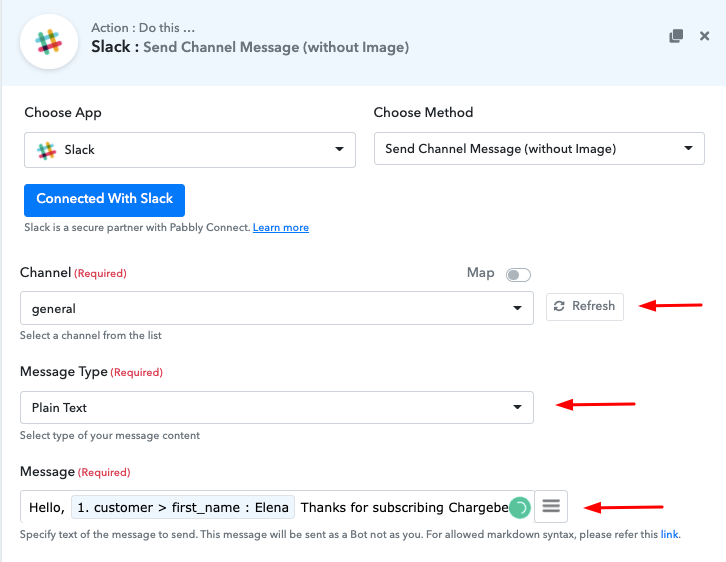Open the Message Type dropdown showing Plain Text
The width and height of the screenshot is (726, 562).
(x=277, y=407)
